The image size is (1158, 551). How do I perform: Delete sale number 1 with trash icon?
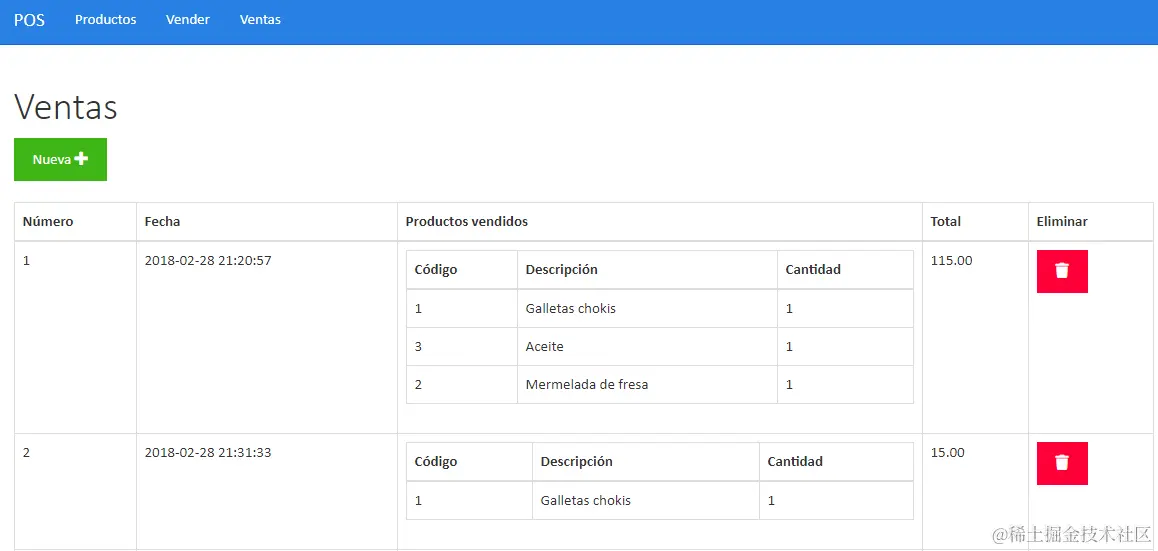[x=1062, y=271]
